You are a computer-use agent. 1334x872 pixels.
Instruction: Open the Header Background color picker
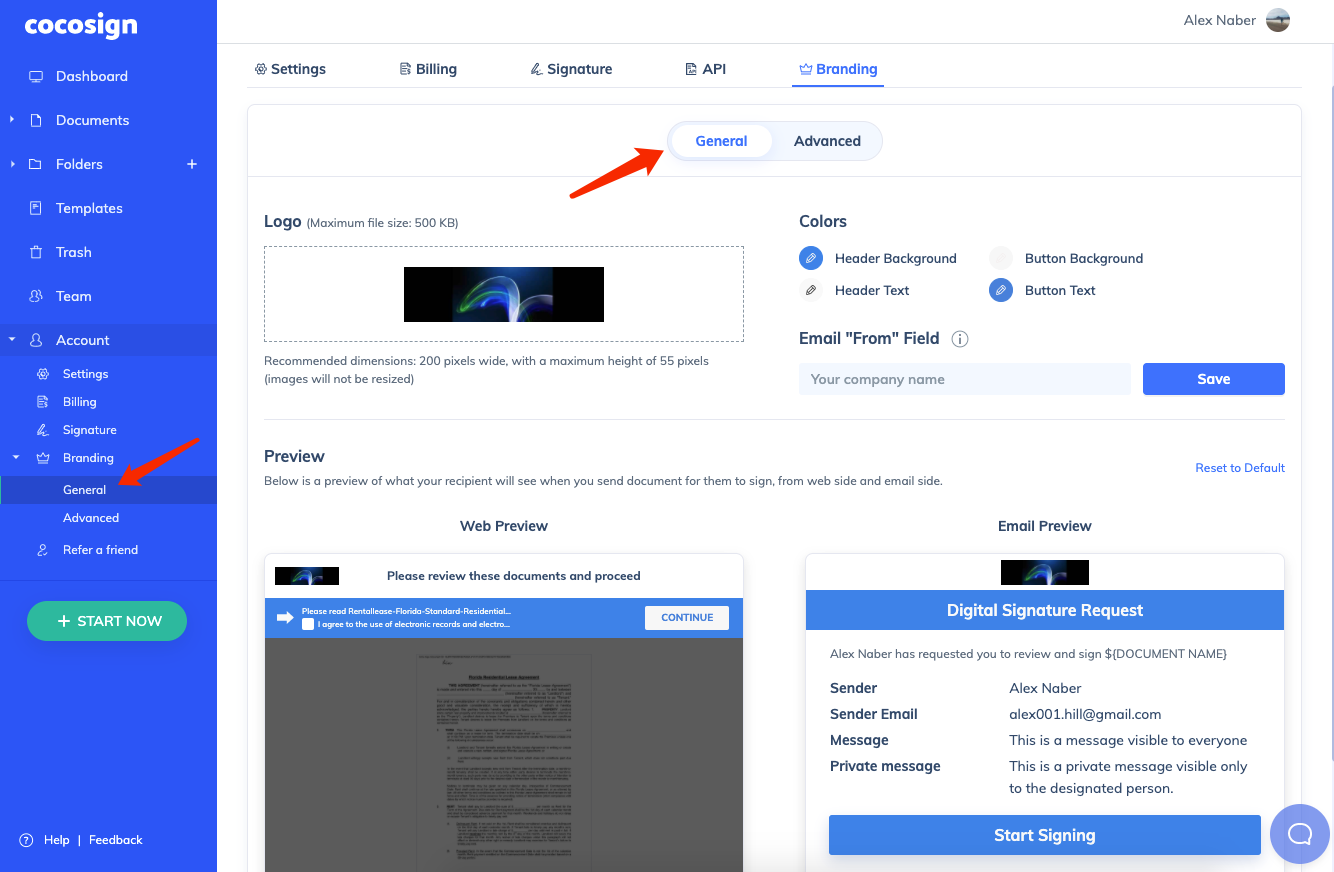pos(810,258)
